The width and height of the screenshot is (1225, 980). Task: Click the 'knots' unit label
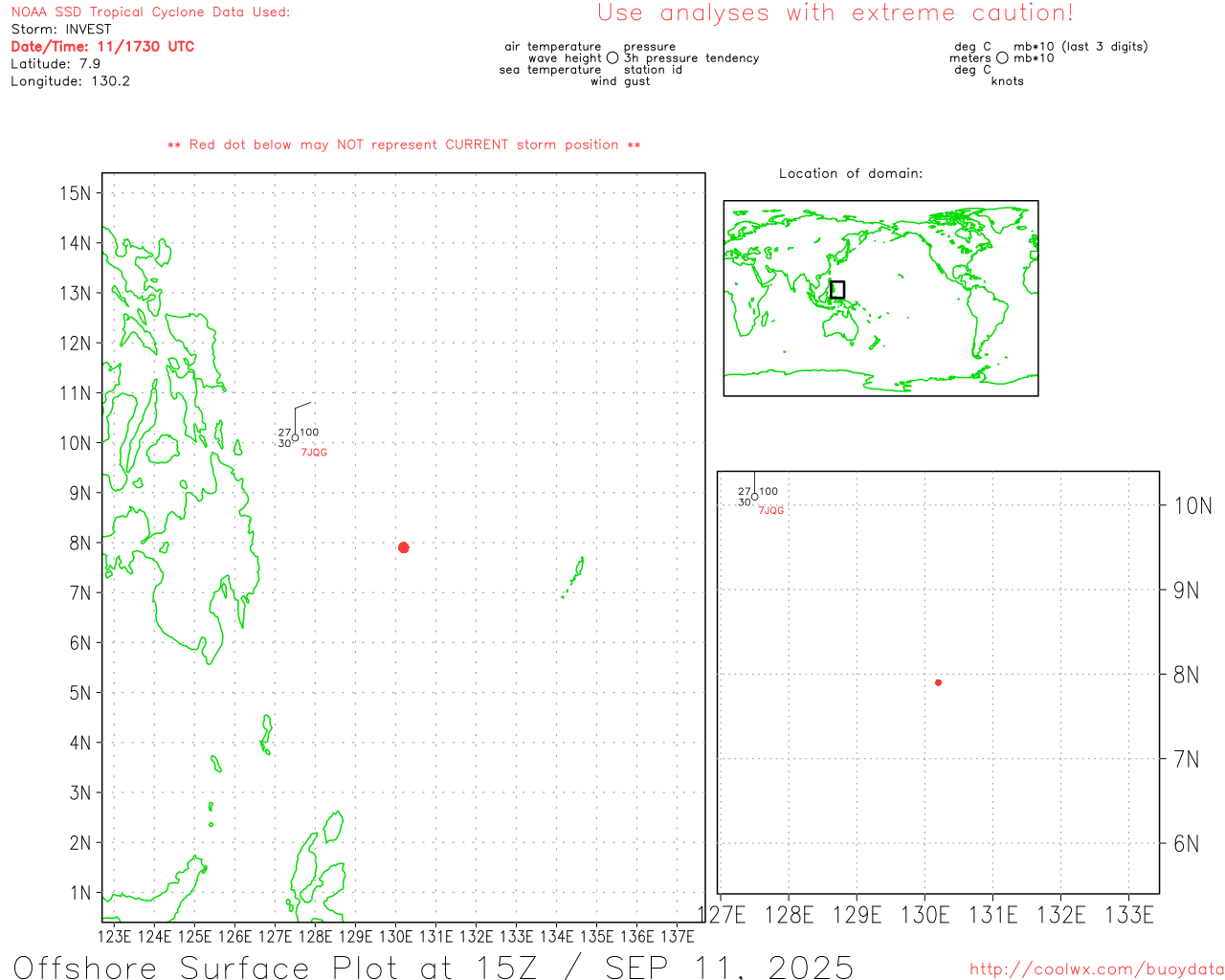pyautogui.click(x=1008, y=81)
